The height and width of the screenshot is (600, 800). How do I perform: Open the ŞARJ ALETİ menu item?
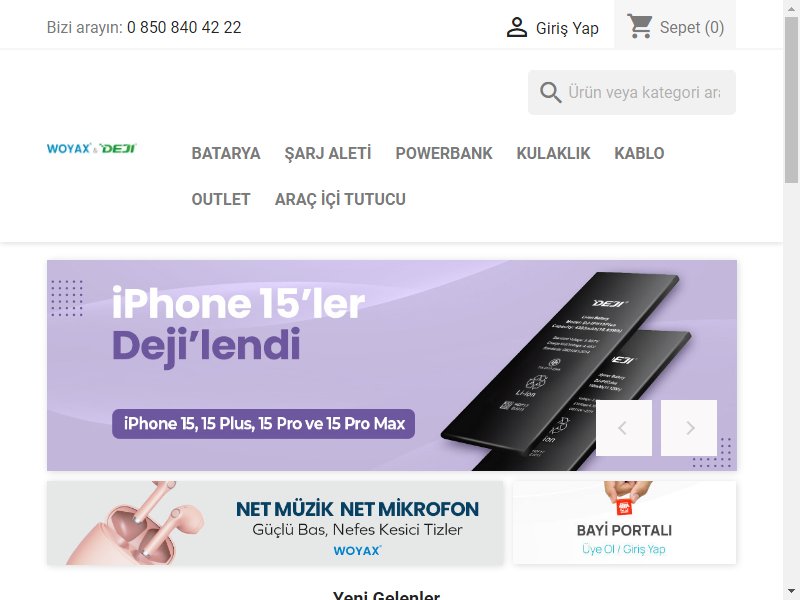[x=328, y=154]
